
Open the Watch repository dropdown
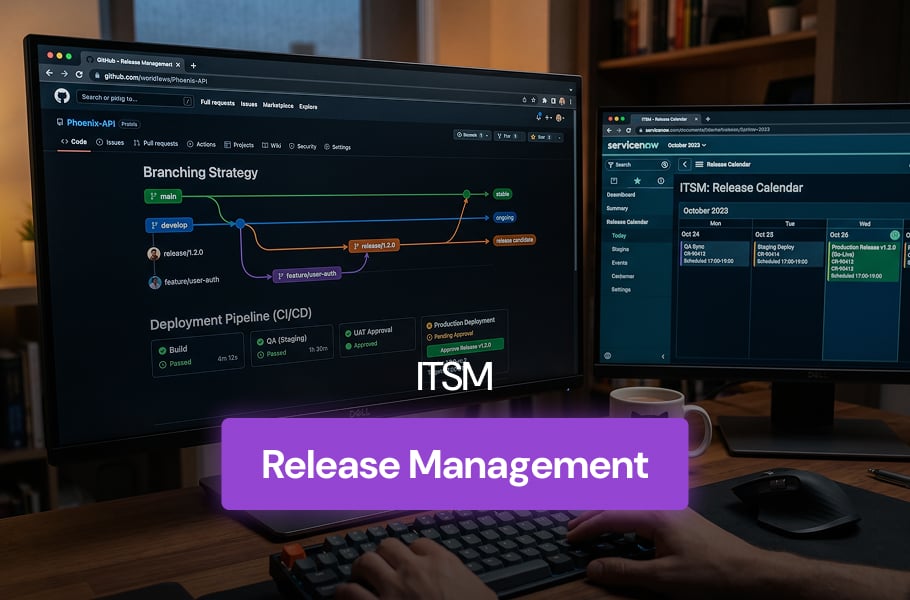tap(472, 135)
